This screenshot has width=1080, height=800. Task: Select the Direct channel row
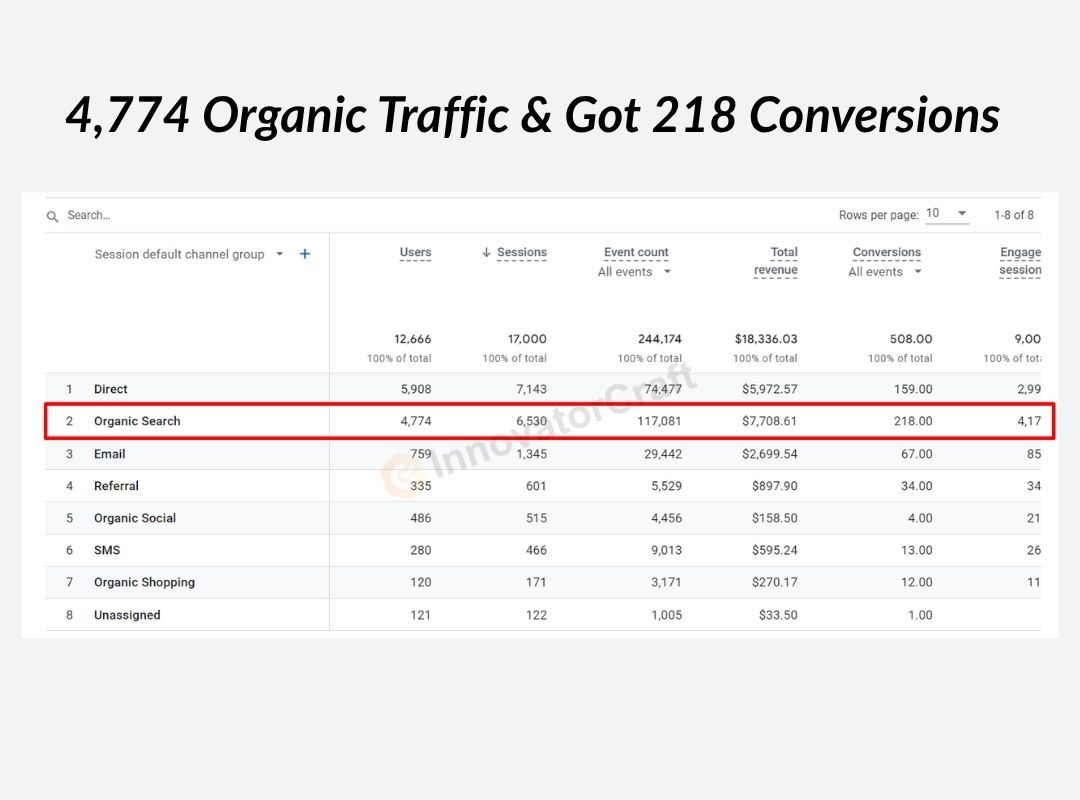tap(111, 389)
